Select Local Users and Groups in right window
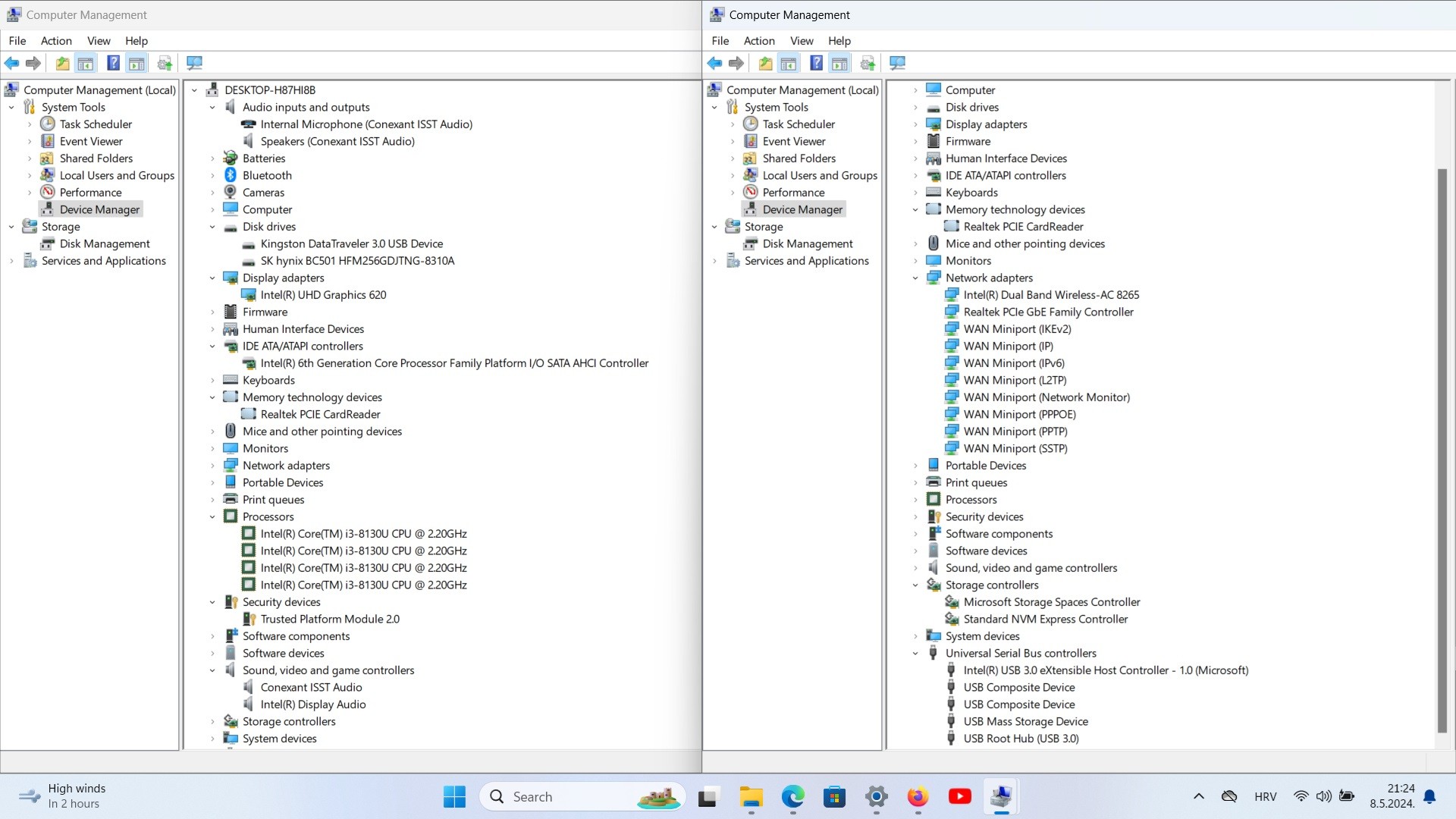 click(820, 175)
